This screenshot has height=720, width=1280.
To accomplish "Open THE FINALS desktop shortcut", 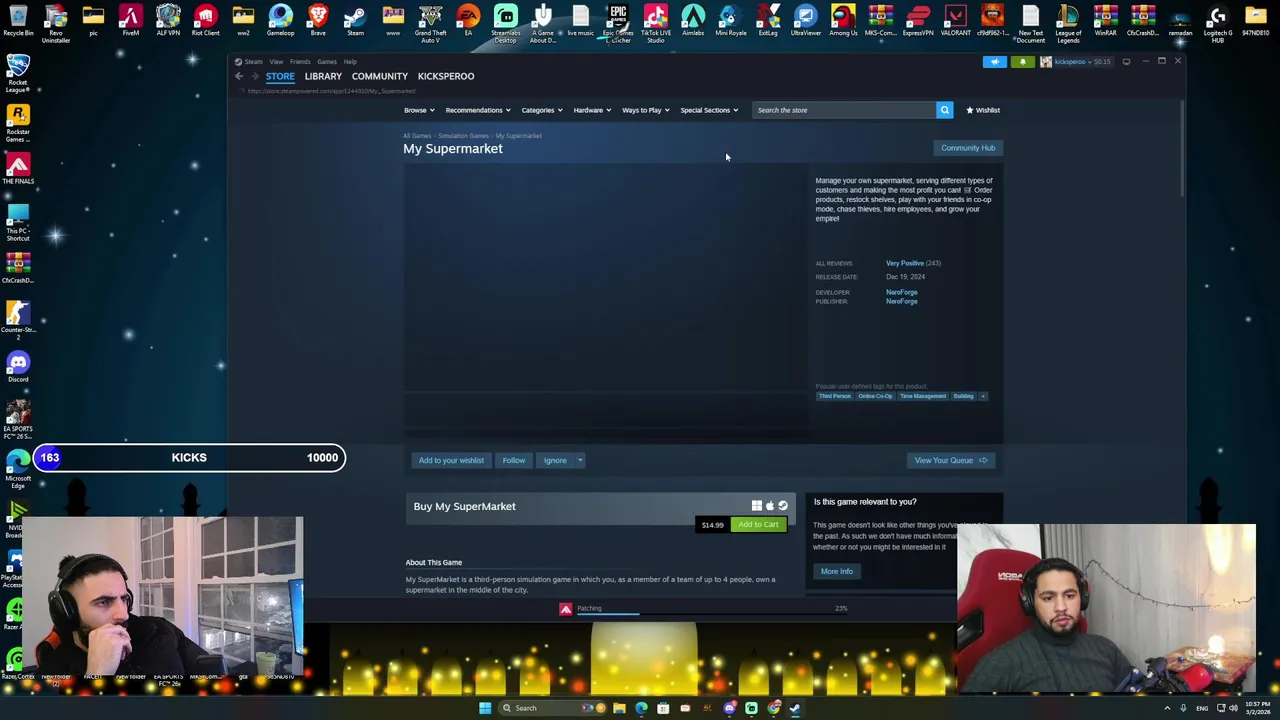I will (18, 166).
